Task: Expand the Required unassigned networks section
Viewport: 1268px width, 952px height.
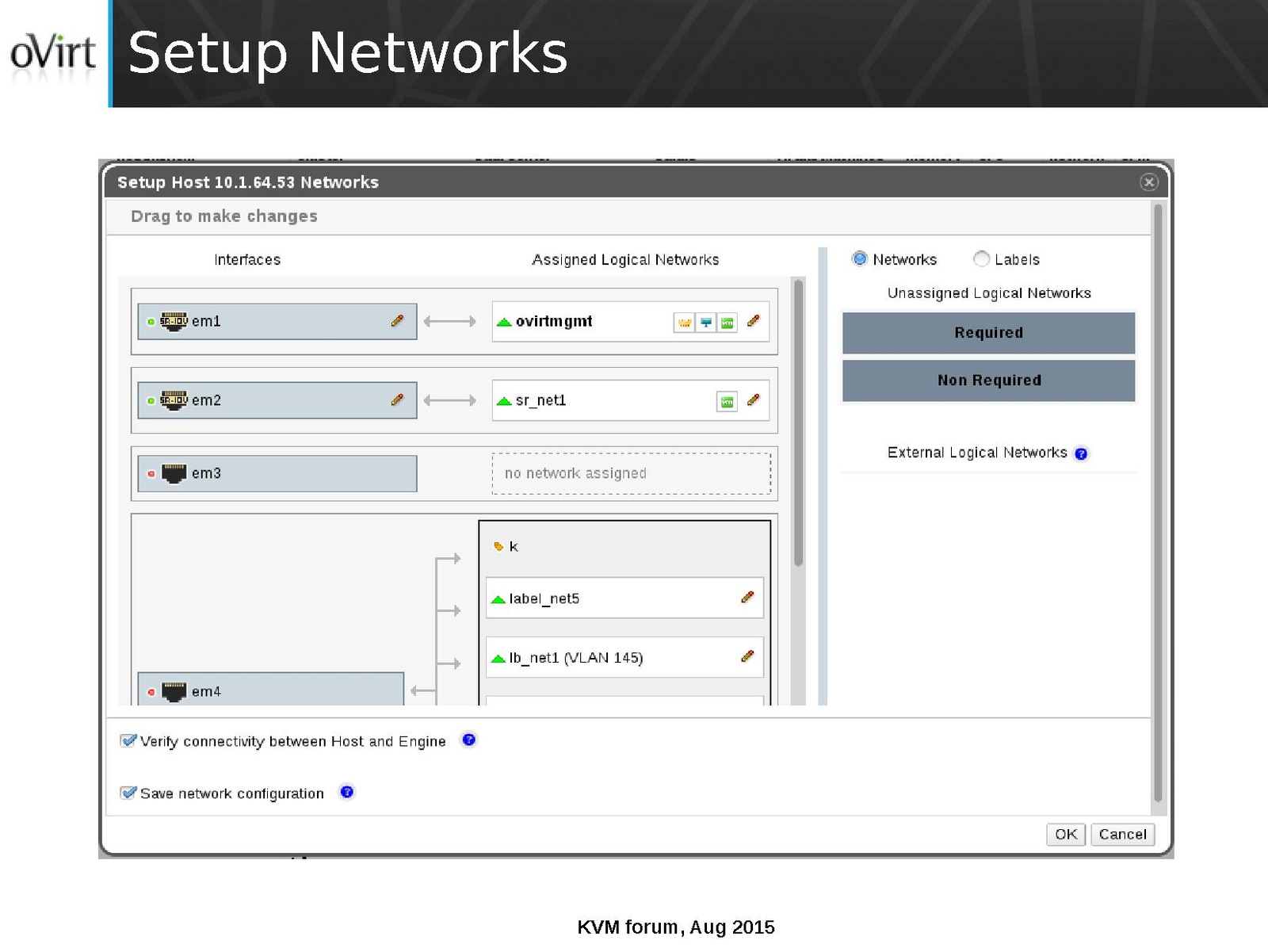Action: tap(988, 333)
